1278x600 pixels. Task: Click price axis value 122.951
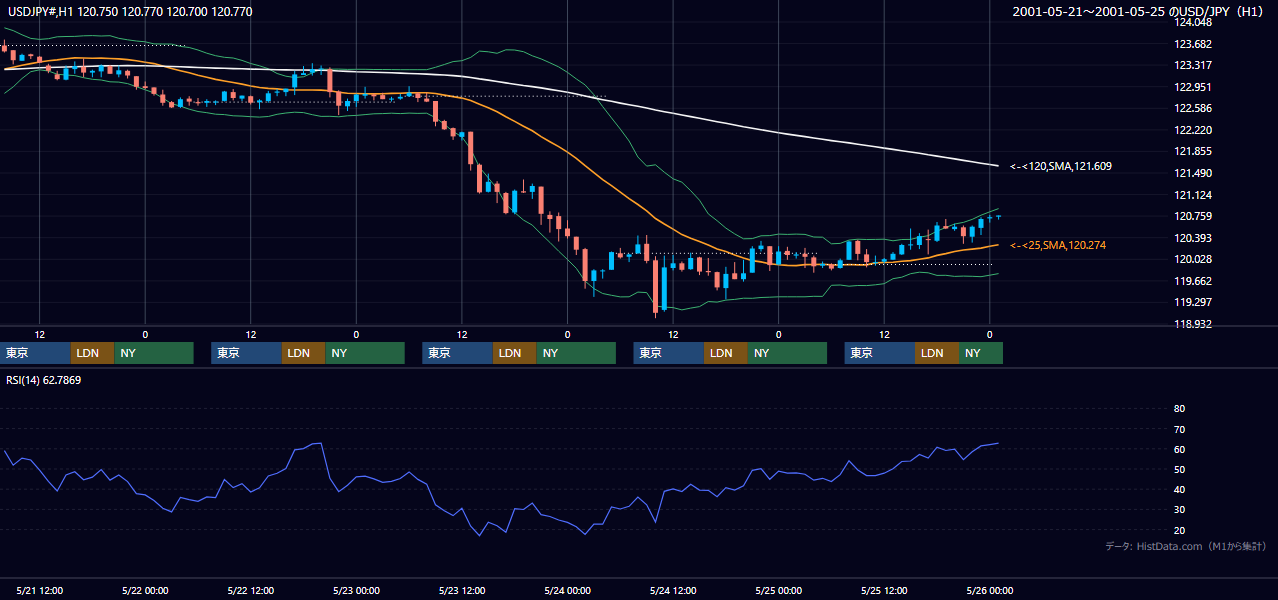coord(1193,87)
